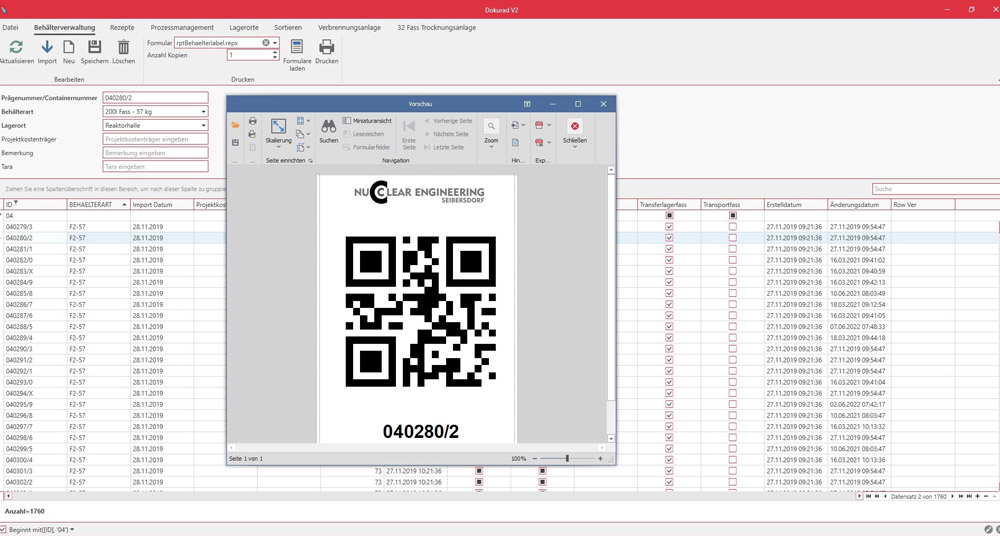Viewport: 1000px width, 536px height.
Task: Click the Aktualisieren refresh icon
Action: click(16, 47)
